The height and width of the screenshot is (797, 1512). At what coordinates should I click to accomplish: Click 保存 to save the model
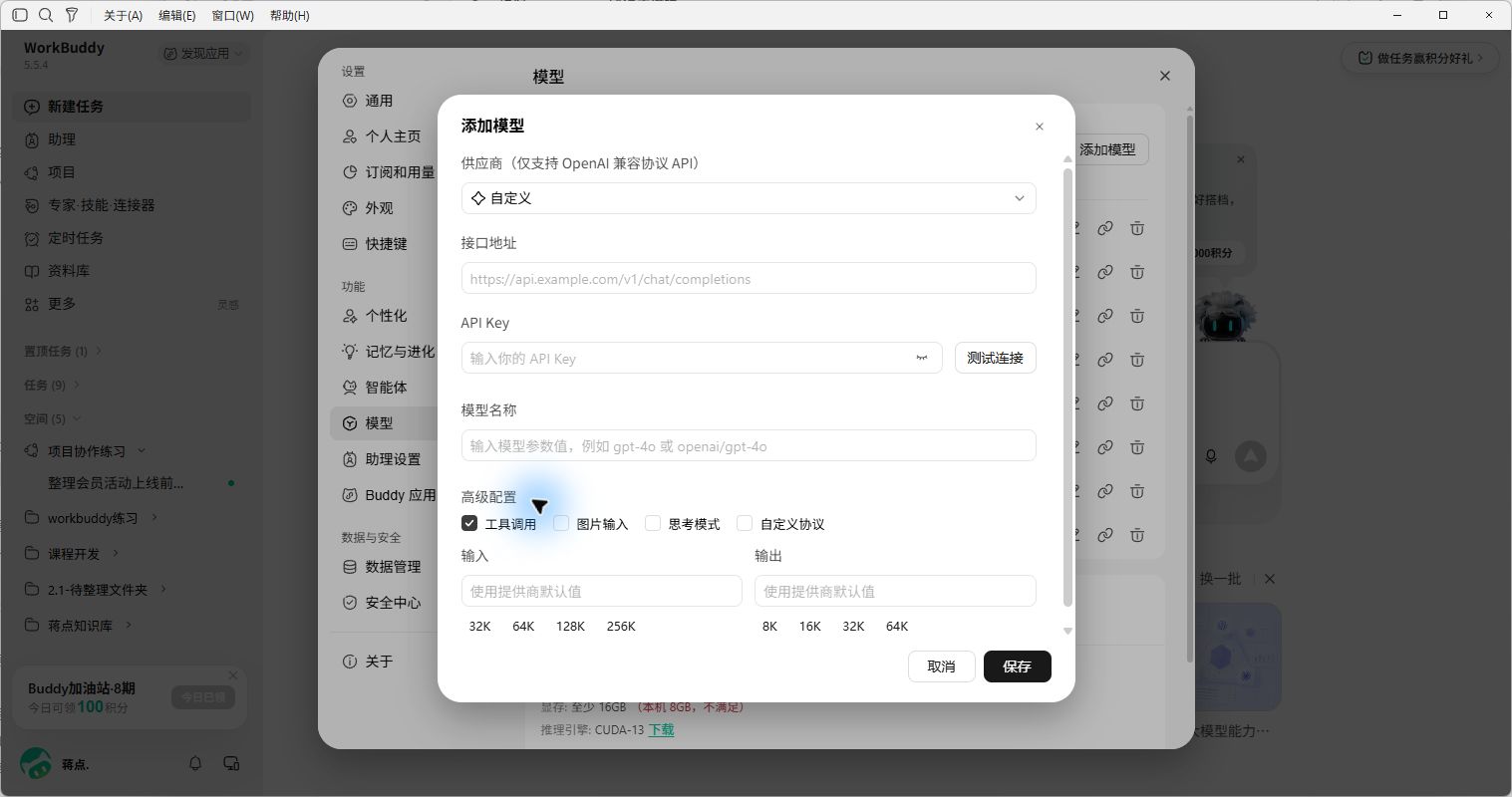[1018, 666]
